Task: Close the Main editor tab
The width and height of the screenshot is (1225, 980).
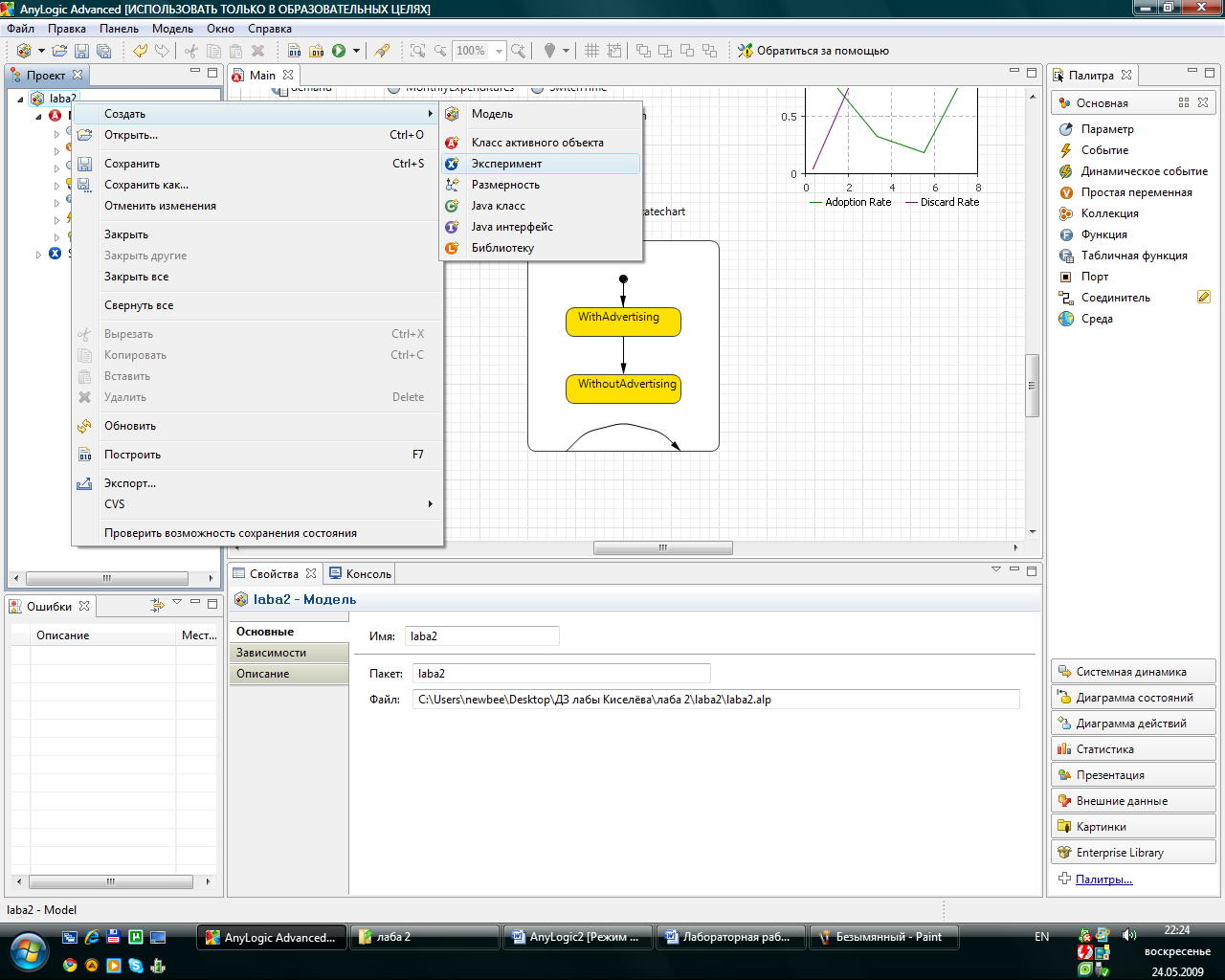Action: point(288,75)
